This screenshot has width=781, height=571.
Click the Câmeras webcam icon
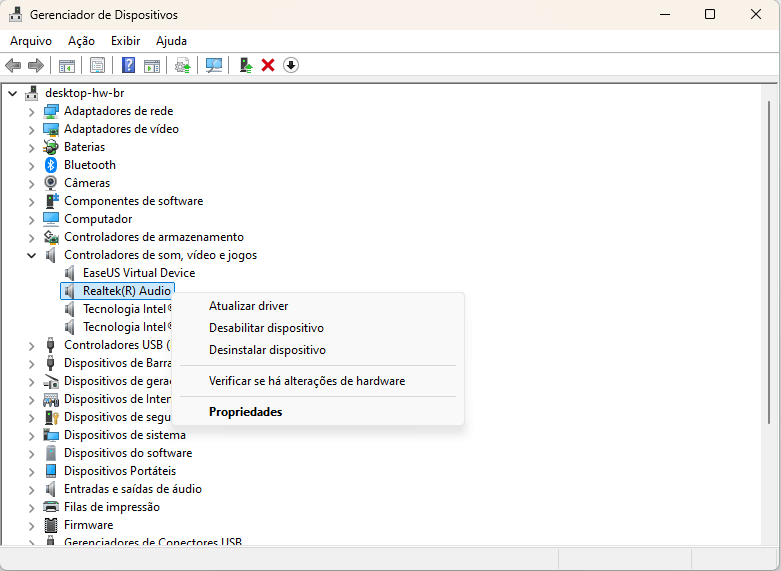[x=51, y=183]
